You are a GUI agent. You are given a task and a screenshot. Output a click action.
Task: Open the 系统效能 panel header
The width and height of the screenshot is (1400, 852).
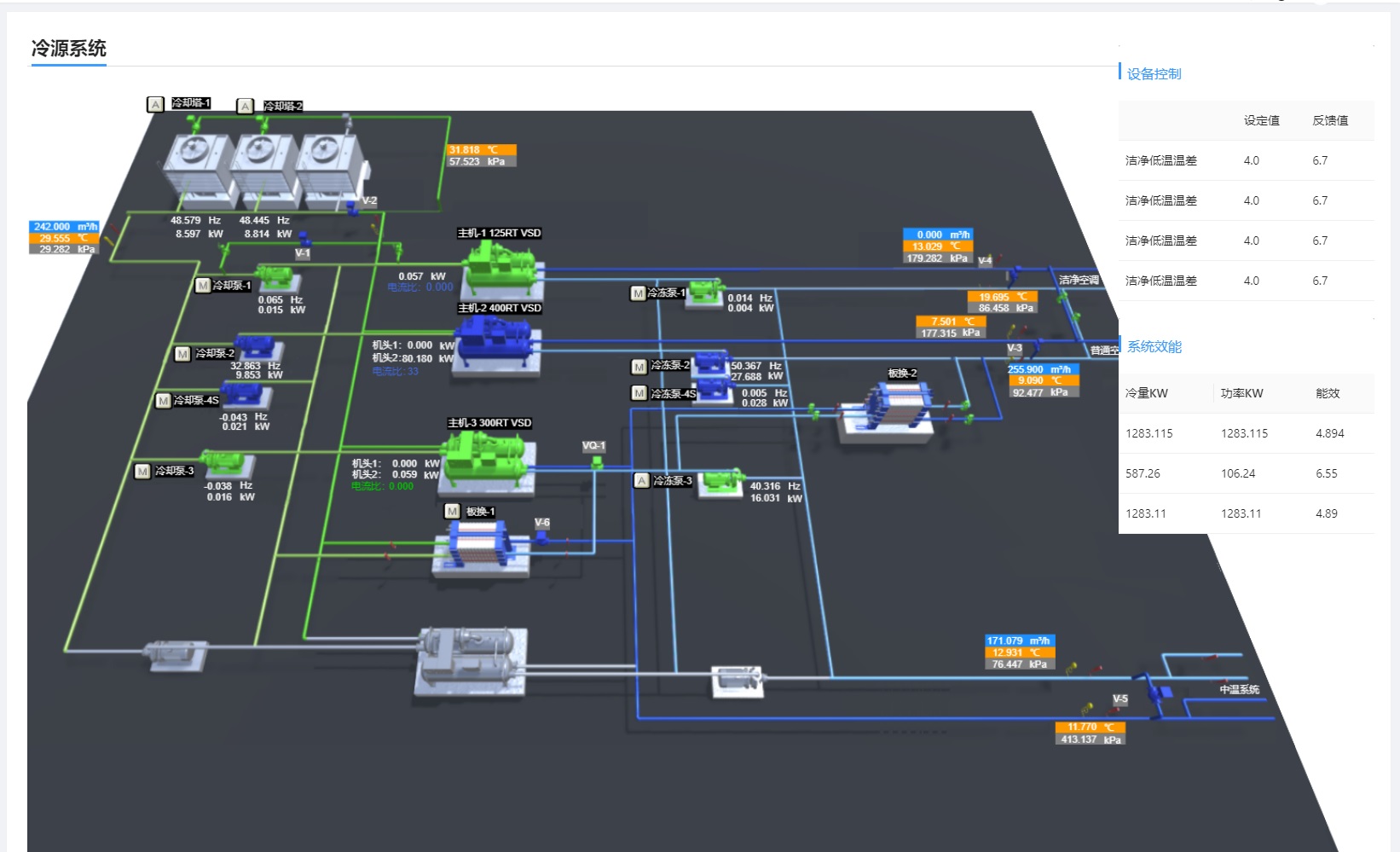click(x=1154, y=347)
